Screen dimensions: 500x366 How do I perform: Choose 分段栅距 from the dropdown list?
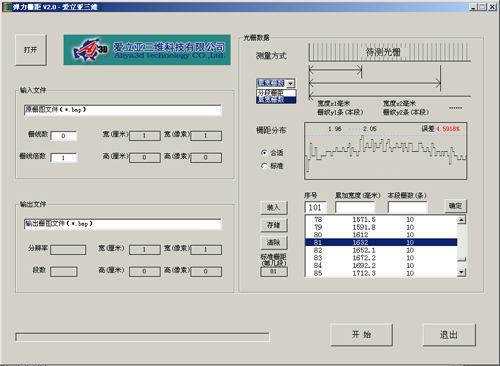pyautogui.click(x=276, y=93)
